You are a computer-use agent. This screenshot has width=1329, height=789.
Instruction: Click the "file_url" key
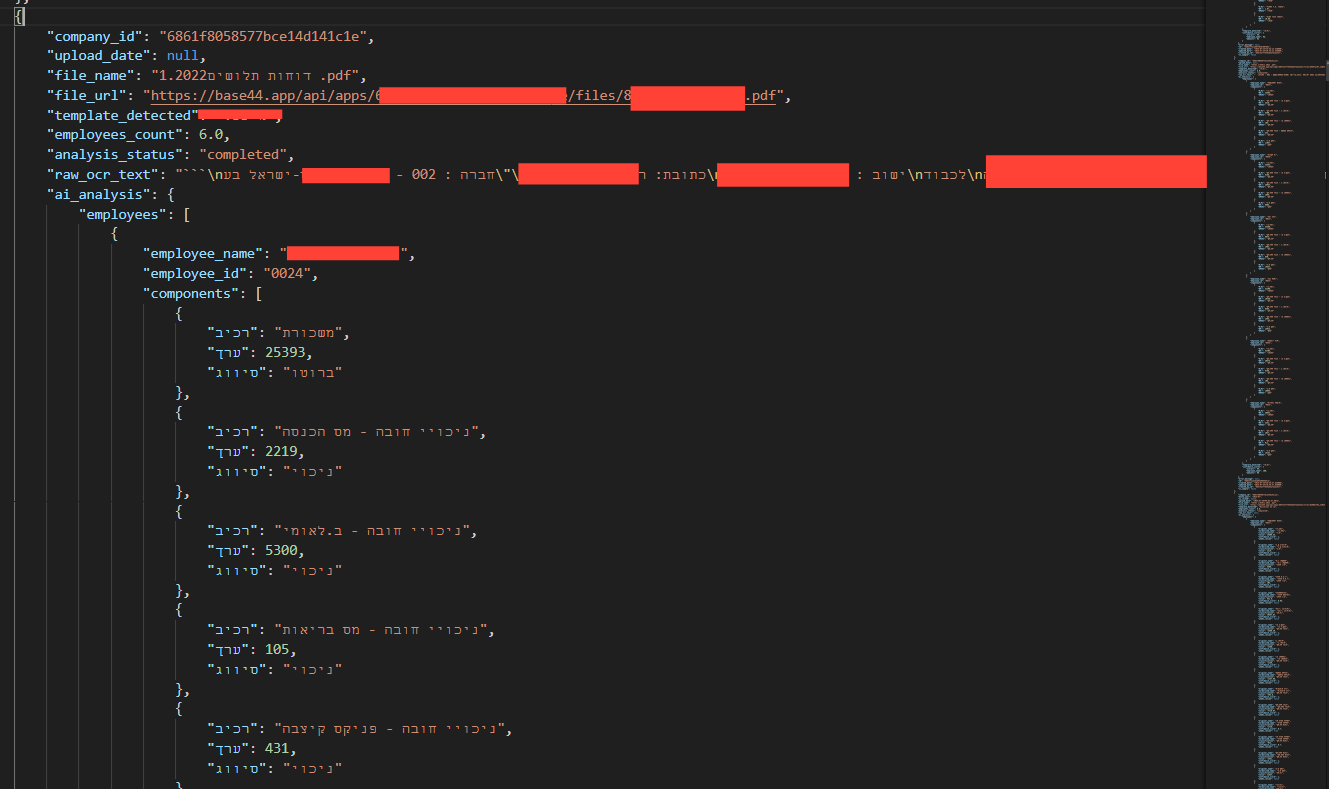pos(87,96)
